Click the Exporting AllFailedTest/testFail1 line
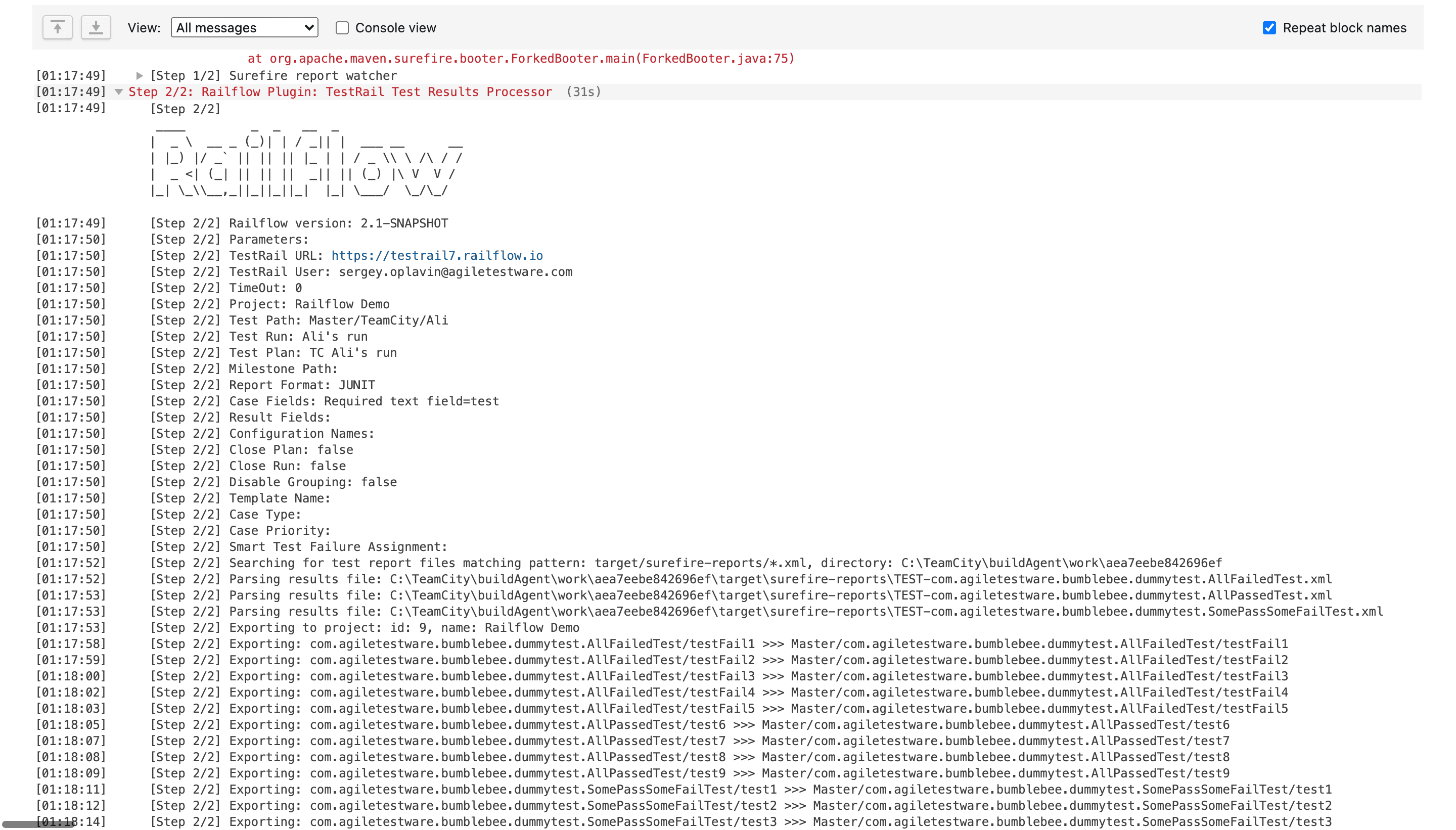The width and height of the screenshot is (1456, 830). click(759, 644)
